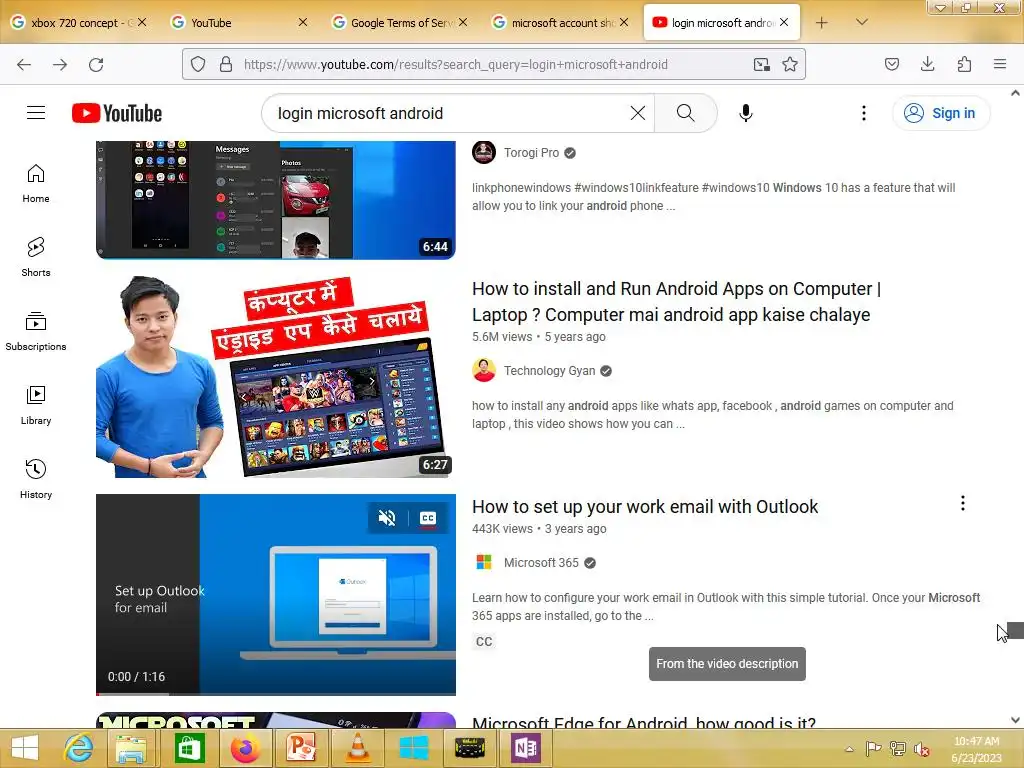The height and width of the screenshot is (768, 1024).
Task: Click the URL address bar
Action: 494,64
